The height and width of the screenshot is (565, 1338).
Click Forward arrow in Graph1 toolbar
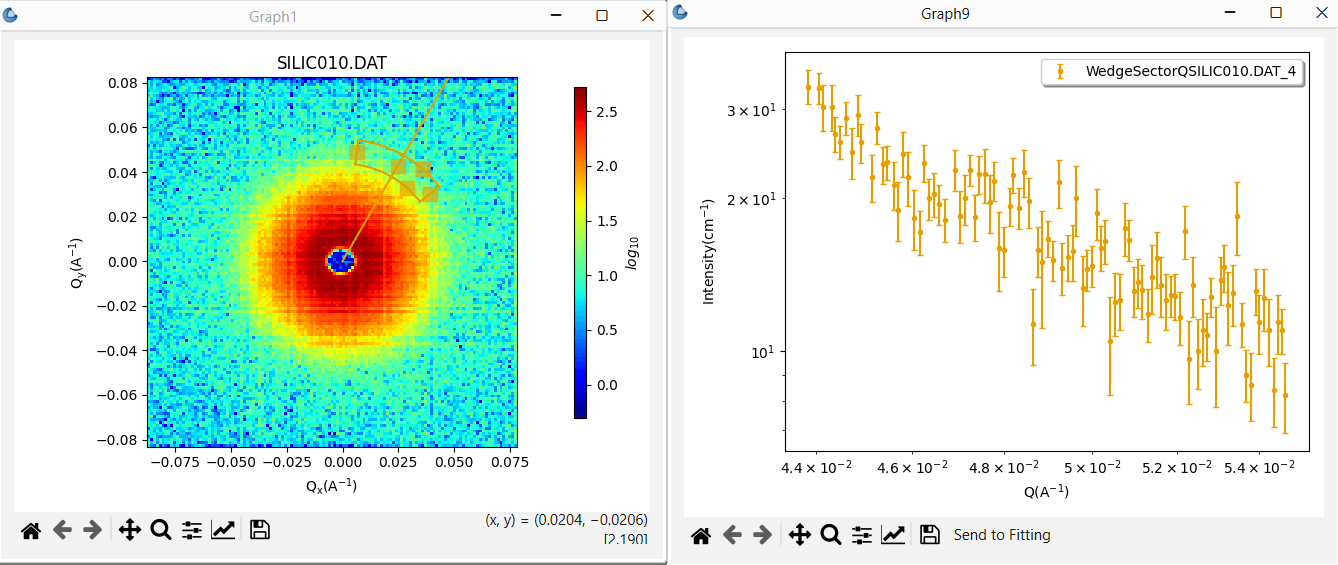point(92,530)
